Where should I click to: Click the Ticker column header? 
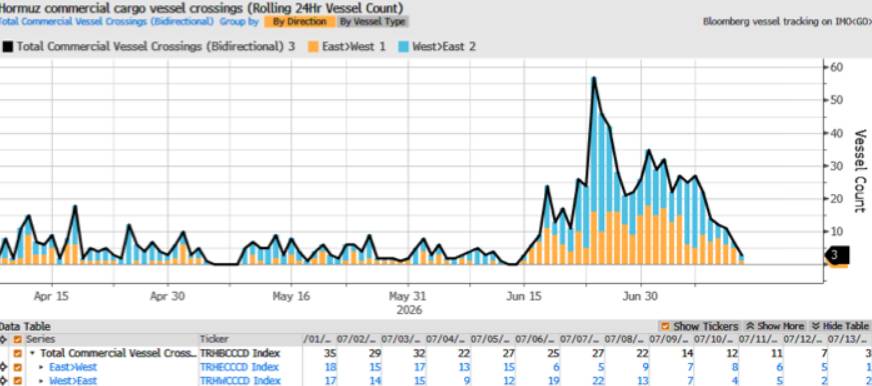tap(214, 339)
